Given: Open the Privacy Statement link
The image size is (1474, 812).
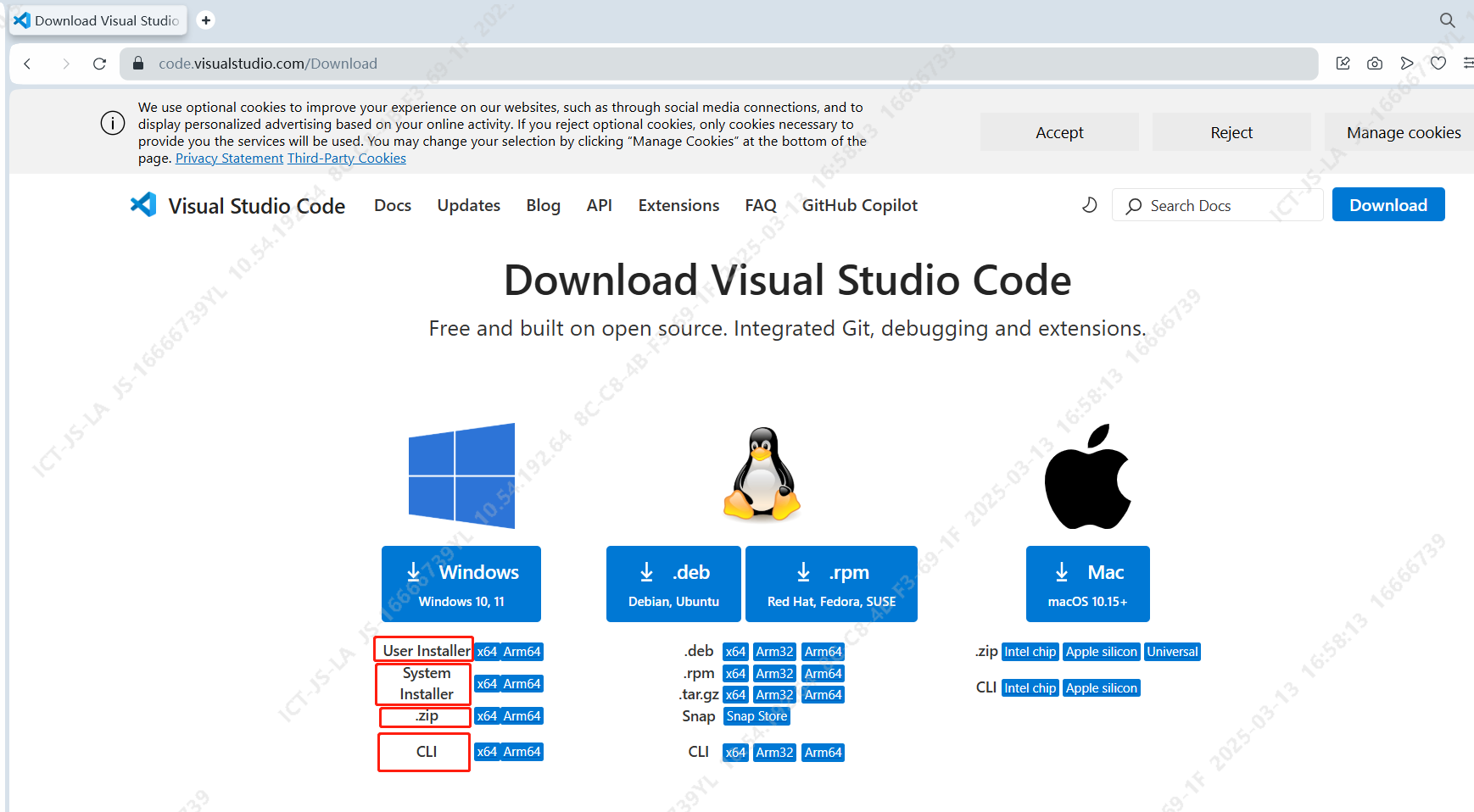Looking at the screenshot, I should point(229,159).
